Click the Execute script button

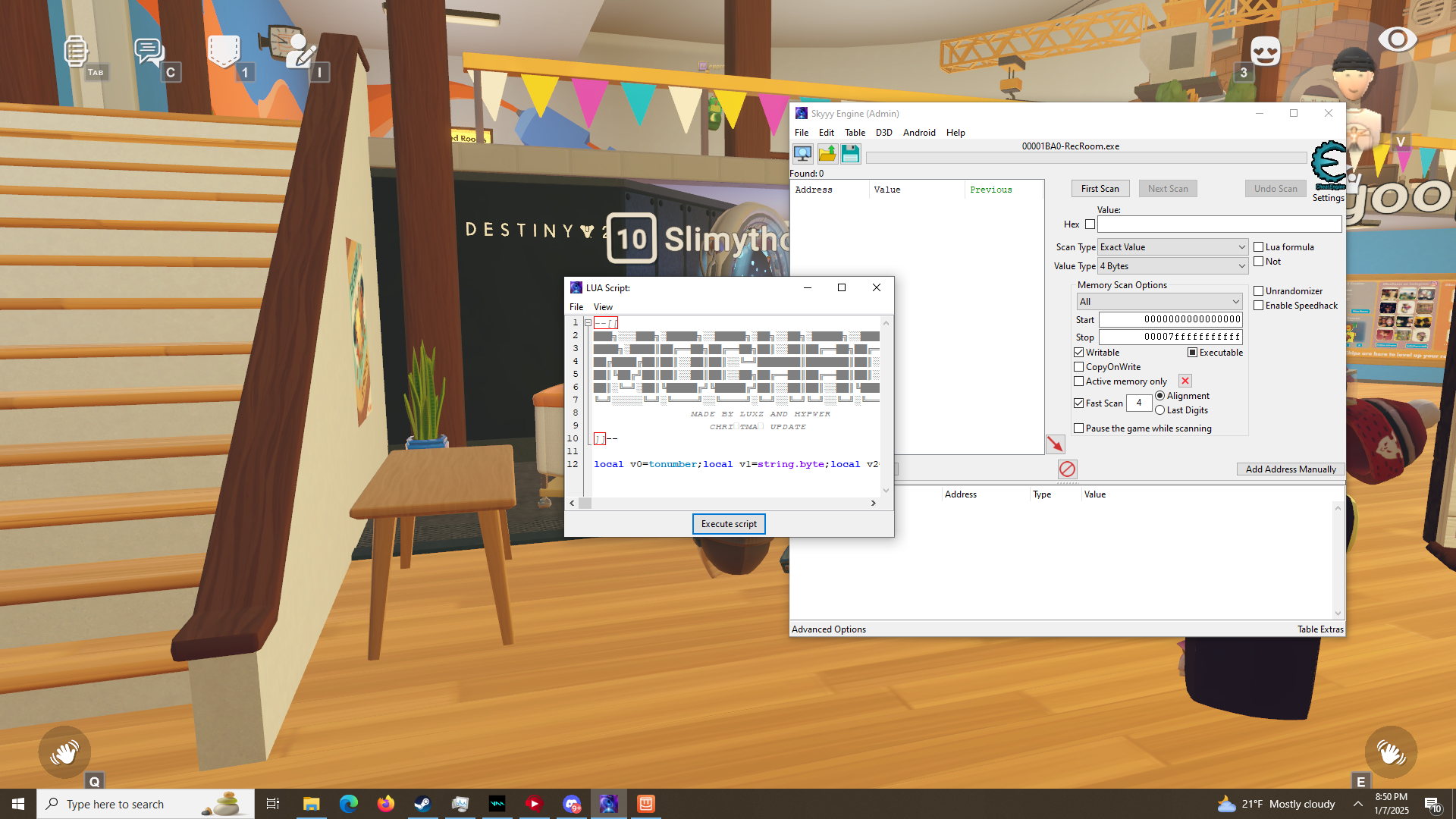(728, 524)
